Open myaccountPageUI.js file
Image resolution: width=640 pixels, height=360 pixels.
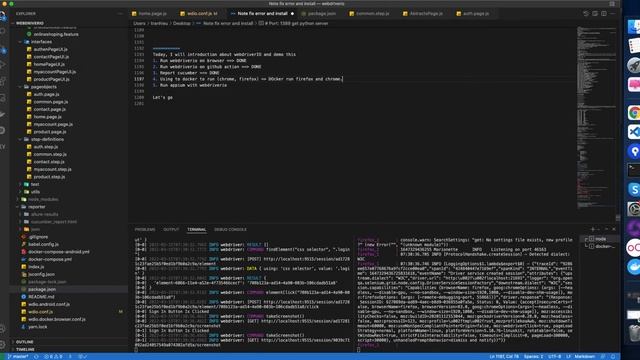click(x=55, y=71)
